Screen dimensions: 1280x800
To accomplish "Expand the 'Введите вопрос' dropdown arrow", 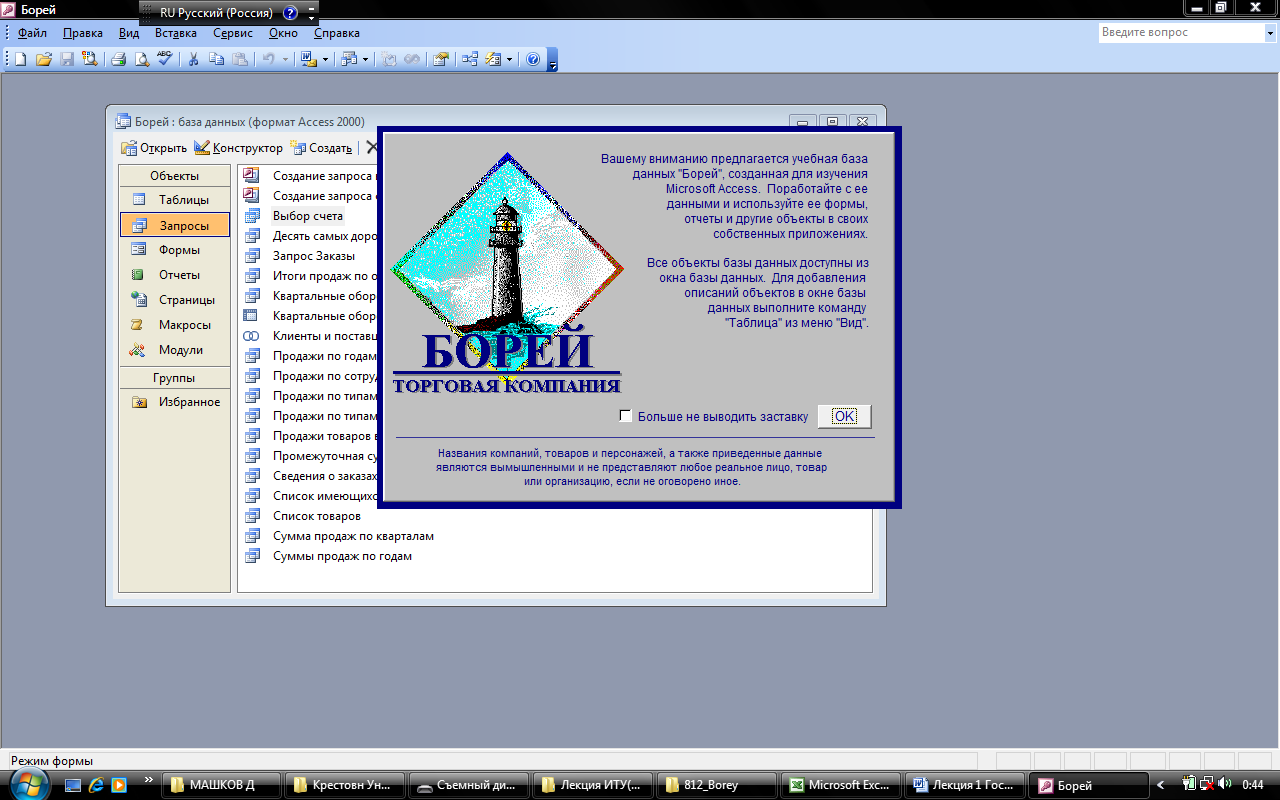I will click(1269, 32).
